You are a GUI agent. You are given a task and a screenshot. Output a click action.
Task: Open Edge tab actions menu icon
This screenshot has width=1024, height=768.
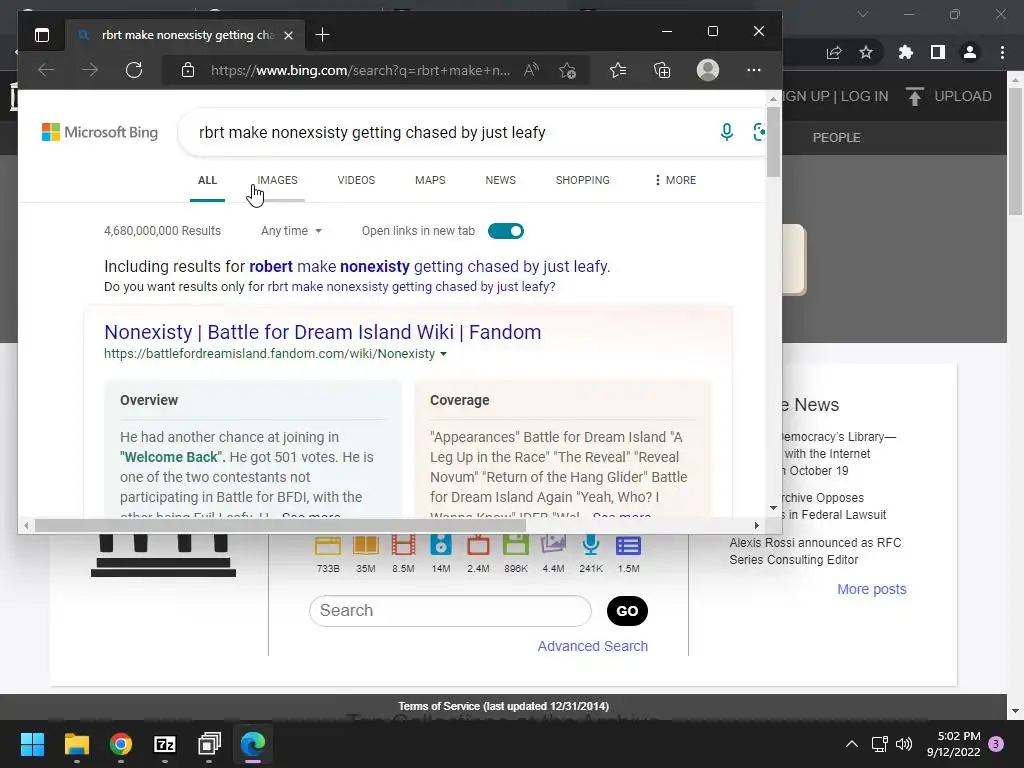click(x=42, y=35)
